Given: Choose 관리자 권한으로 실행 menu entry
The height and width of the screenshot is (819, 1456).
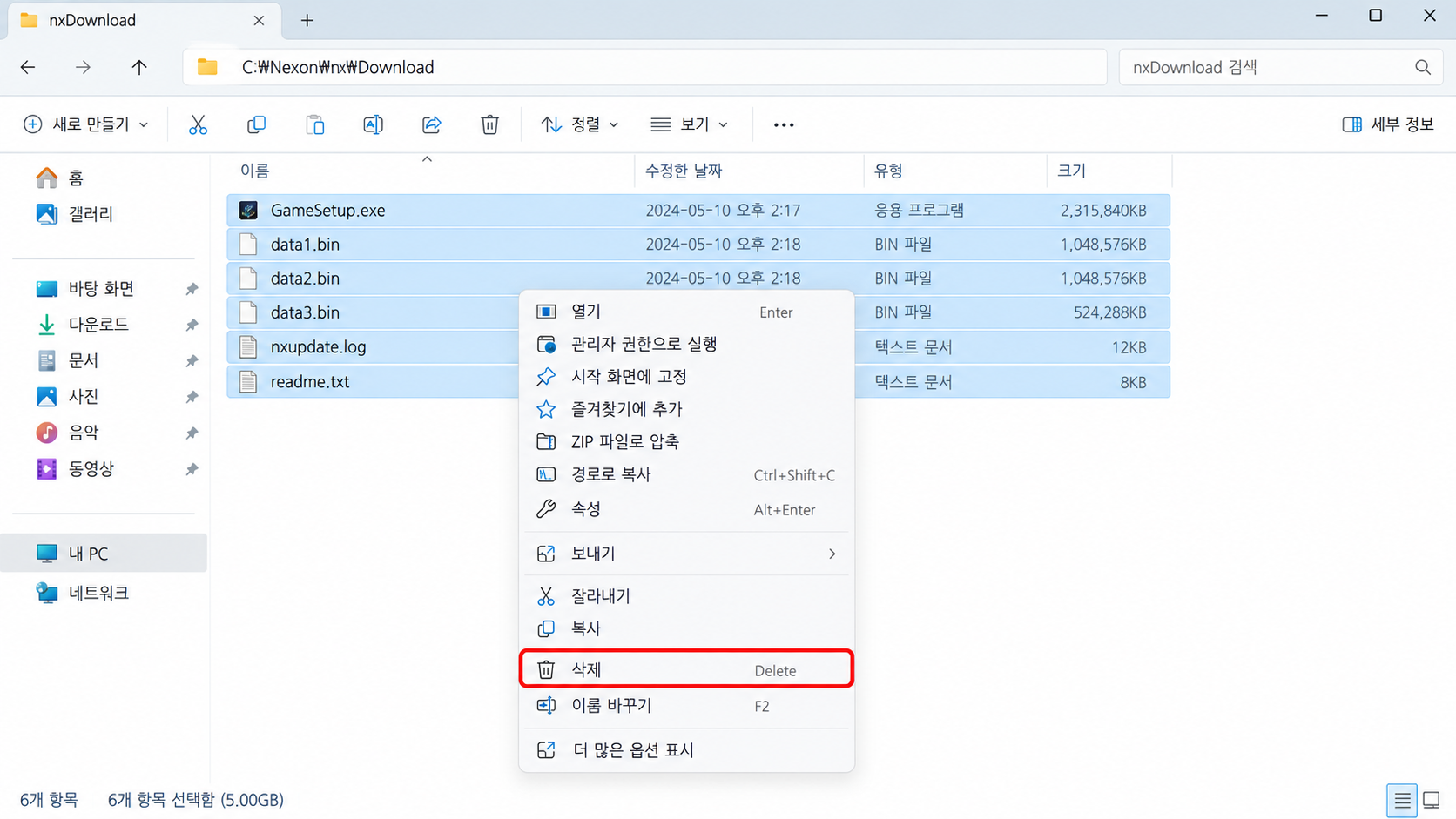Looking at the screenshot, I should [686, 344].
